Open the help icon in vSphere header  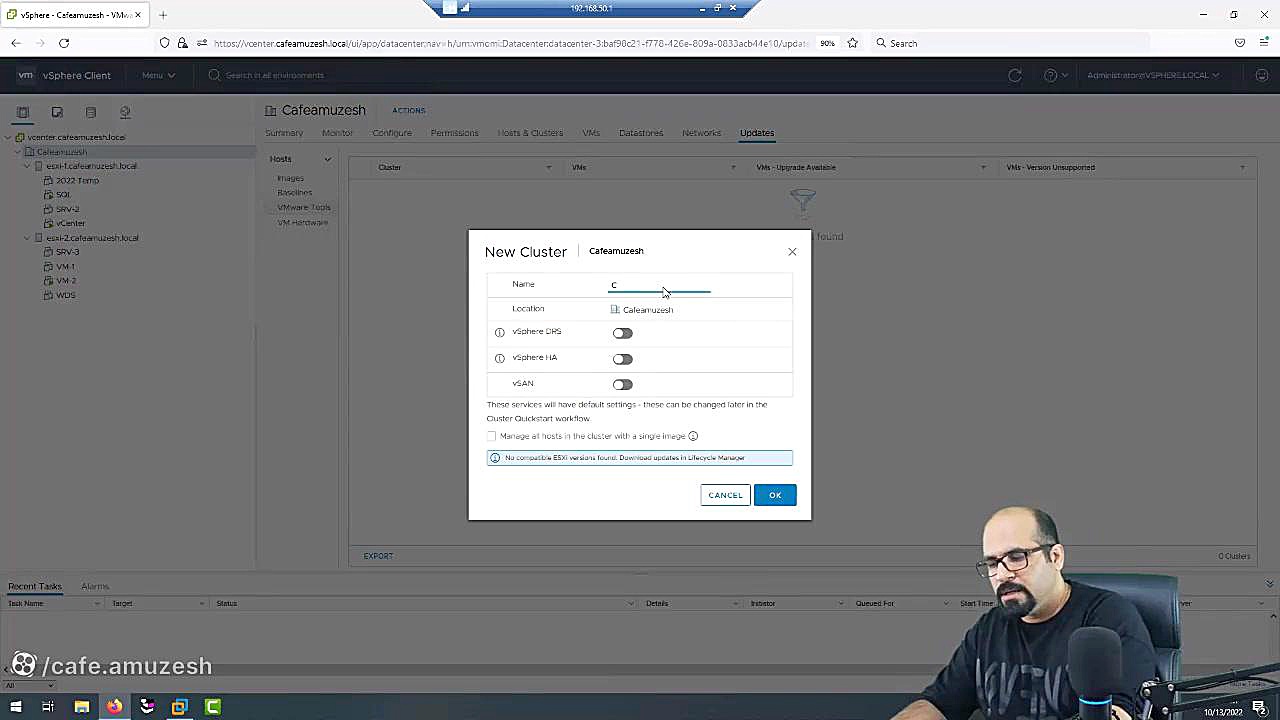coord(1050,75)
